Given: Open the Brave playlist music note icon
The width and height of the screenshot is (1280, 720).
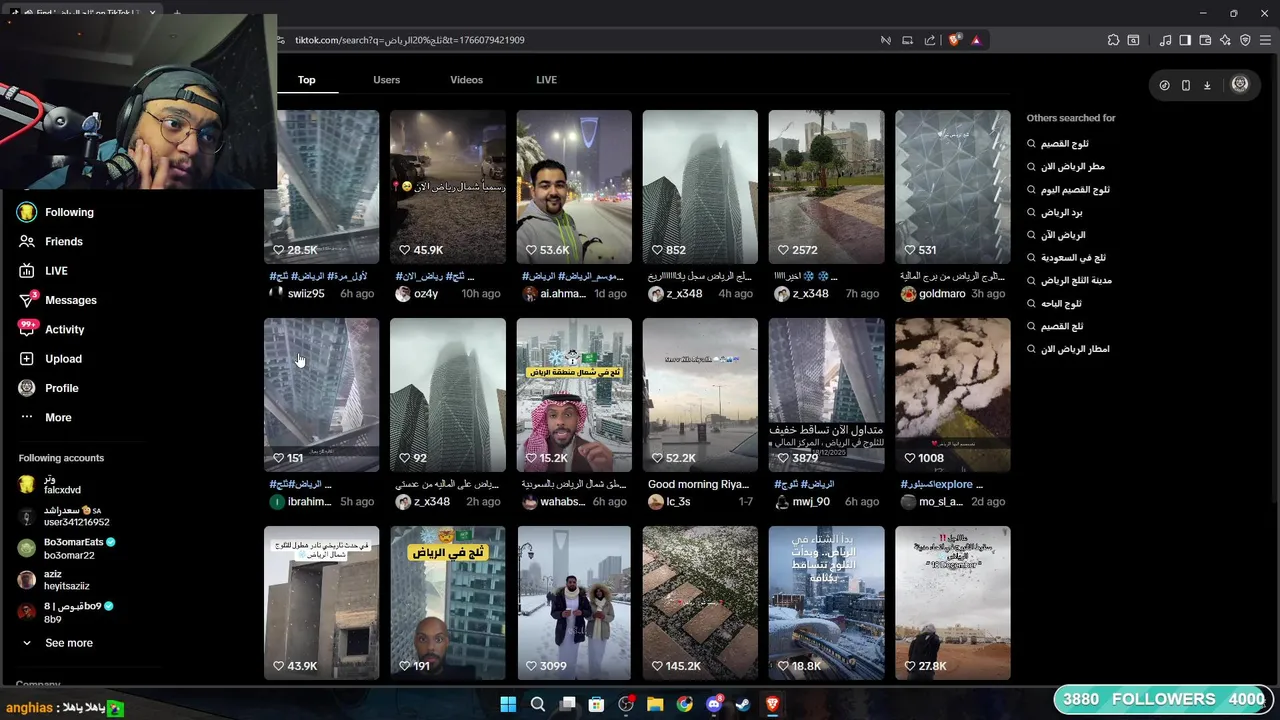Looking at the screenshot, I should (x=1165, y=40).
